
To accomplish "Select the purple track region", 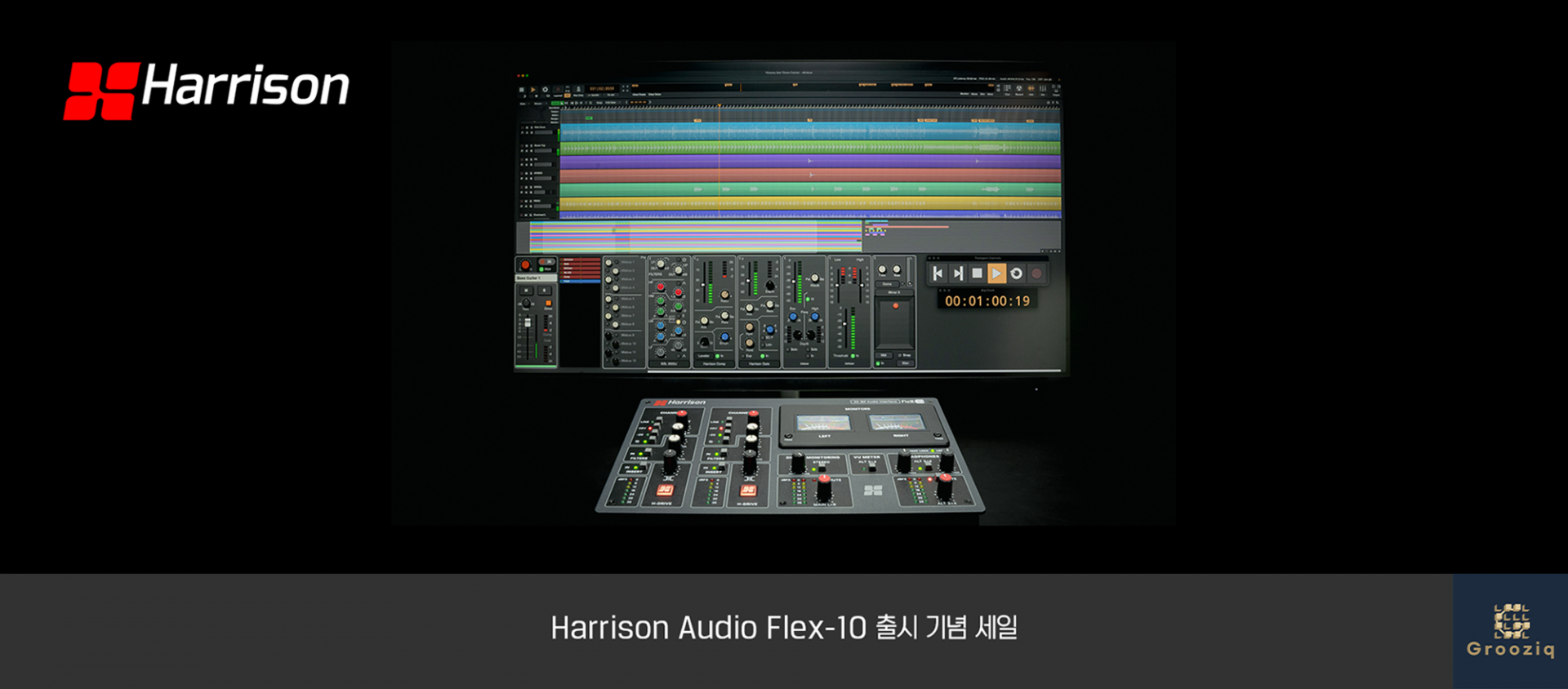I will tap(810, 162).
